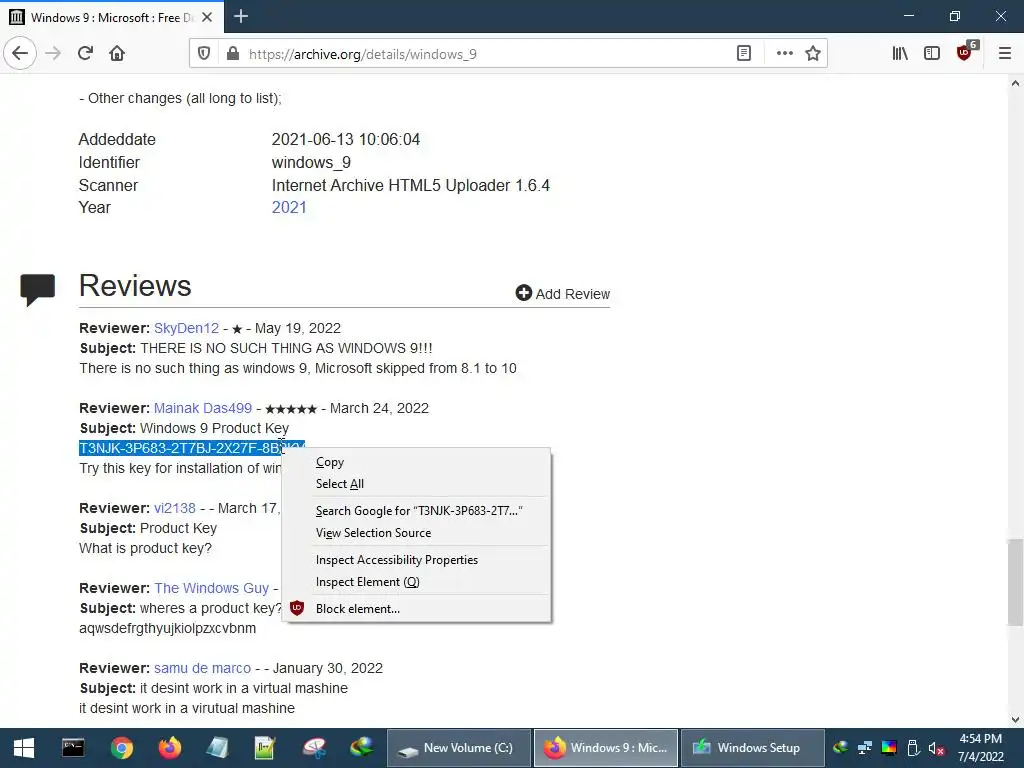The width and height of the screenshot is (1024, 768).
Task: Choose Inspect Element in context menu
Action: click(x=417, y=582)
